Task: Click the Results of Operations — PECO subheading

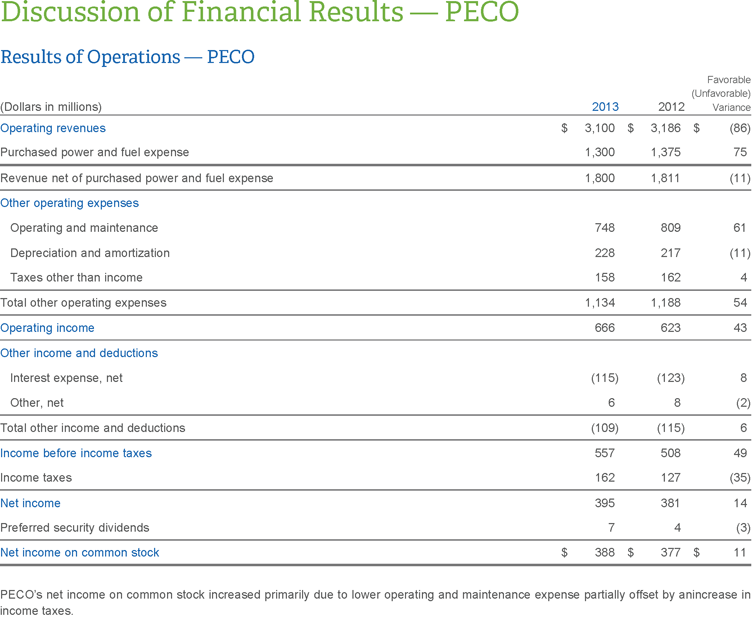Action: pos(127,57)
